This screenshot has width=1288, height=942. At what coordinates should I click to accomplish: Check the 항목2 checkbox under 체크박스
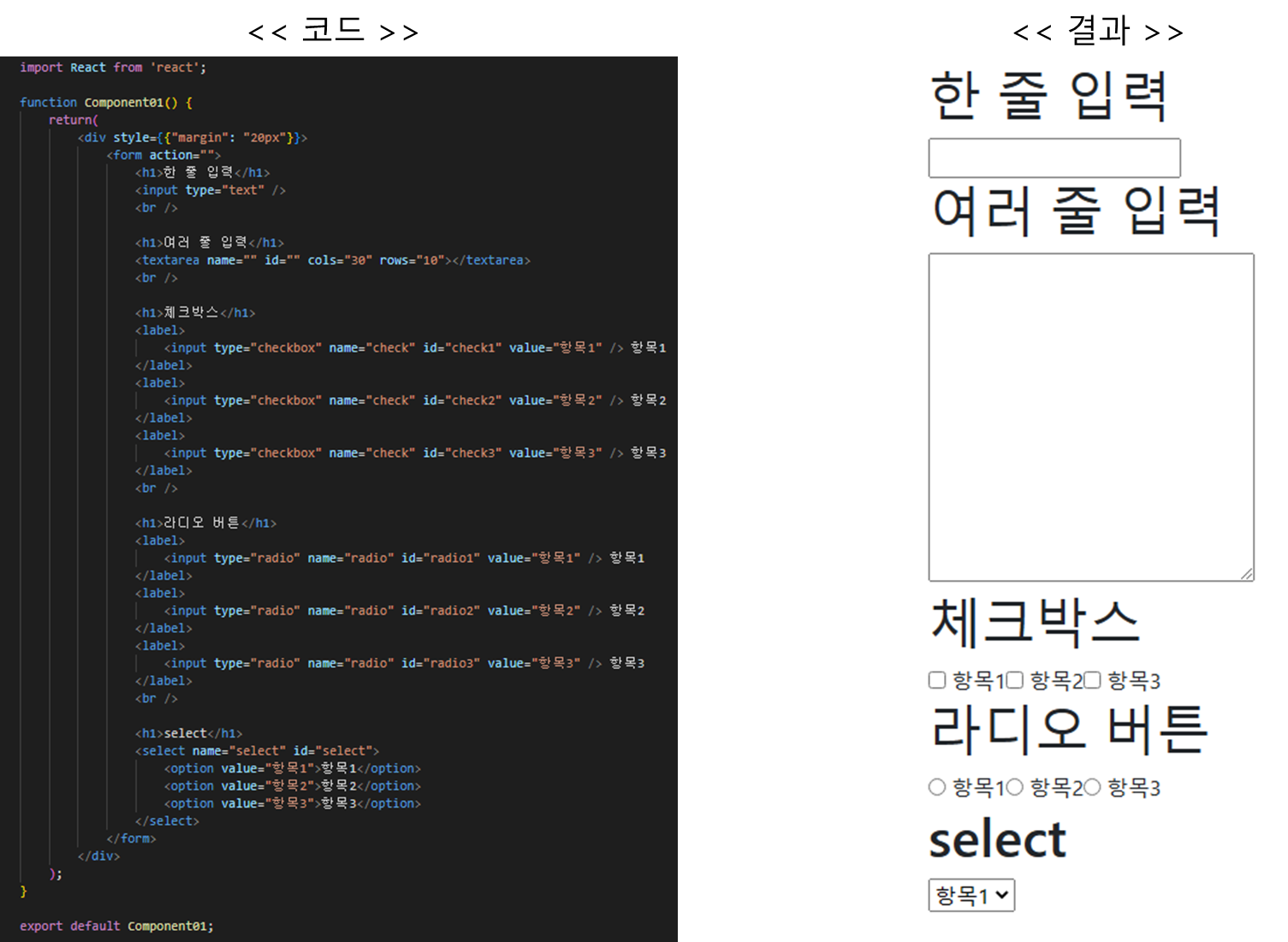(1015, 680)
